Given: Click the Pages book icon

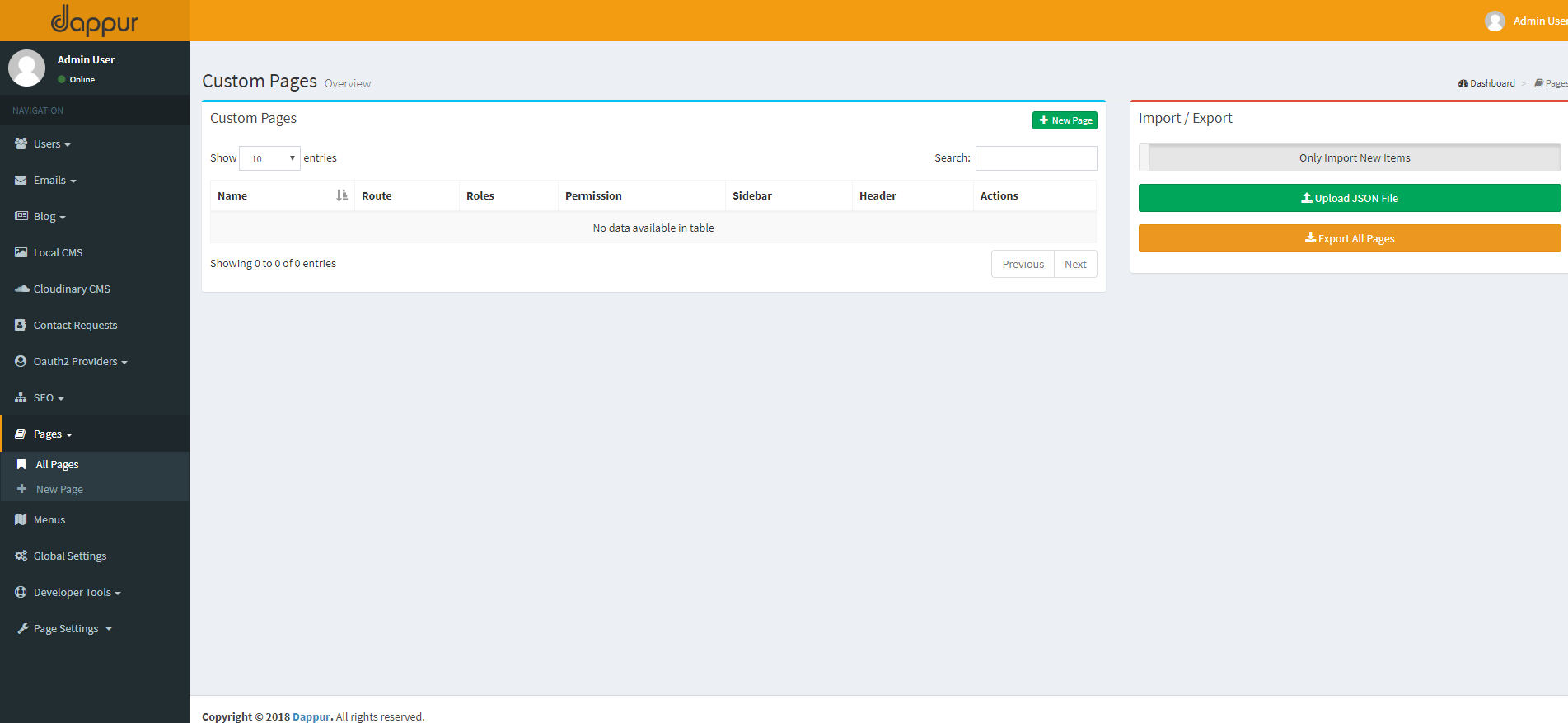Looking at the screenshot, I should point(21,434).
